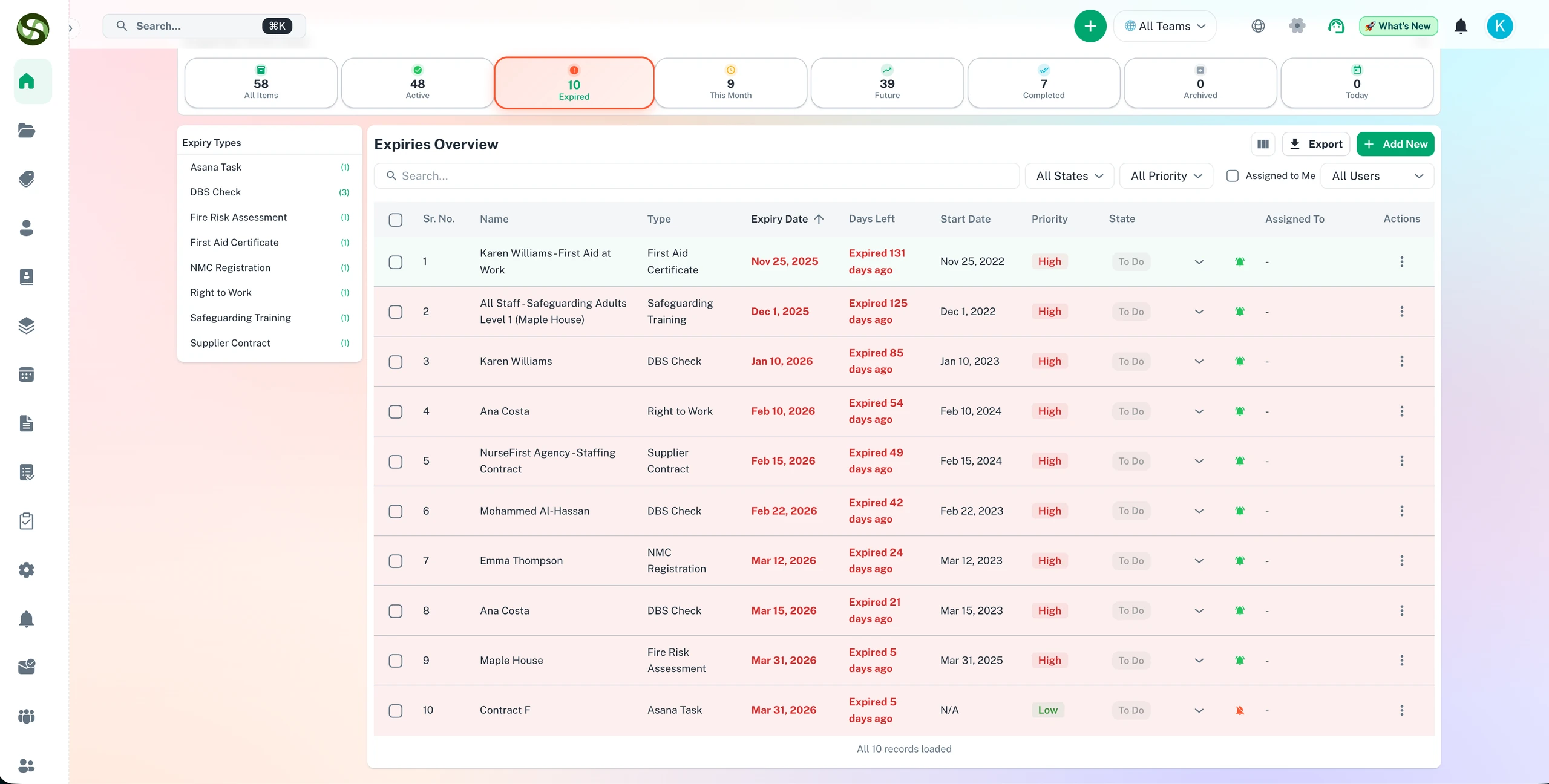The image size is (1549, 784).
Task: Select checkbox for Mohammed Al-Hassan row
Action: coord(395,511)
